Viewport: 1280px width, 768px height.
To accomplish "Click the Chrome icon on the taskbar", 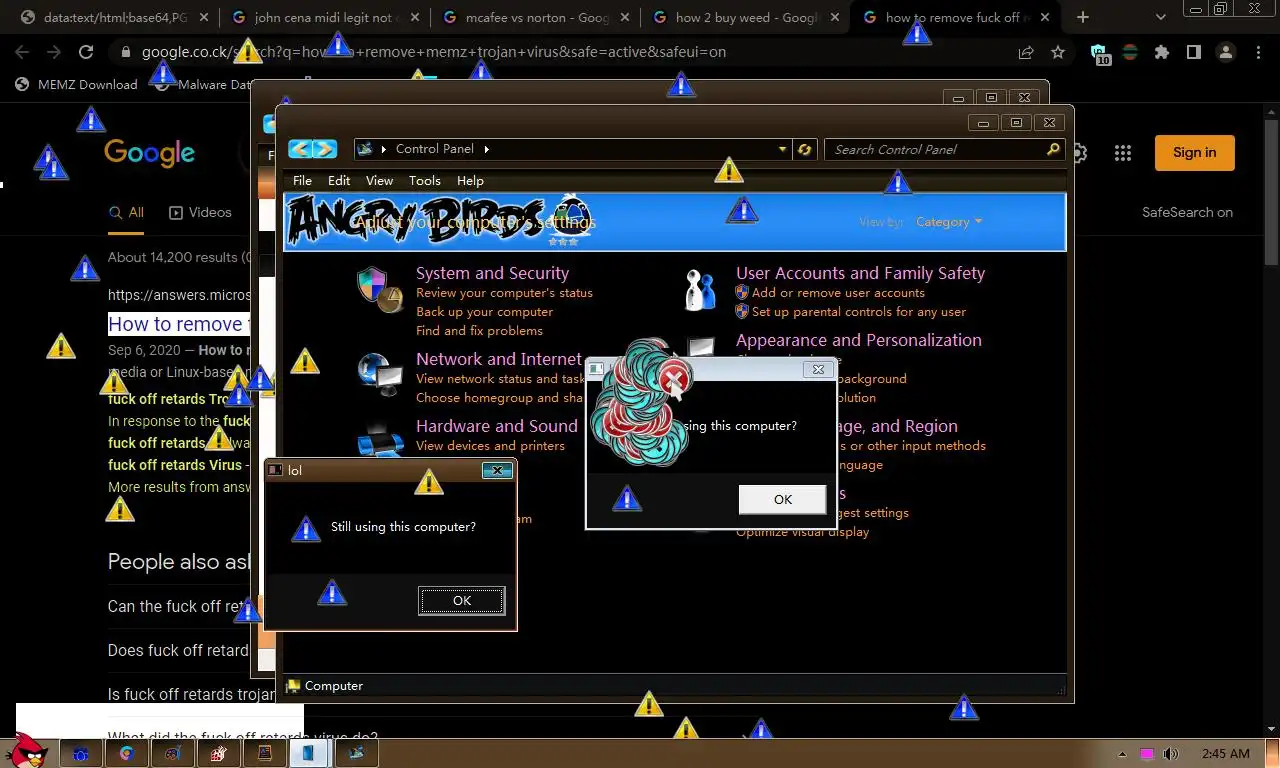I will 127,753.
